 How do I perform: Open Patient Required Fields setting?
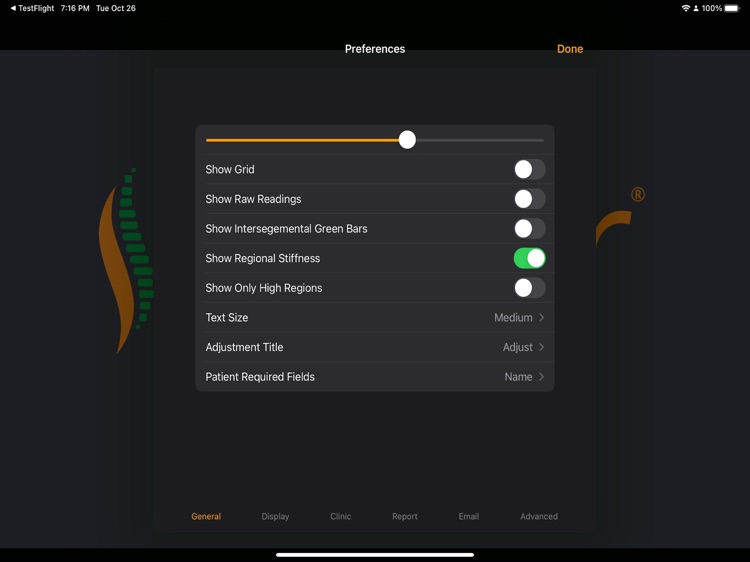pos(375,377)
